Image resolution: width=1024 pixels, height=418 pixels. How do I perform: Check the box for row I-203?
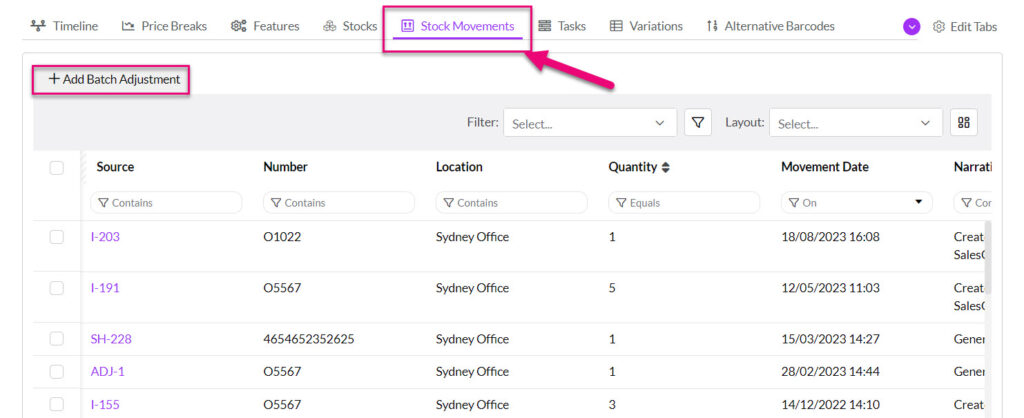click(x=57, y=237)
